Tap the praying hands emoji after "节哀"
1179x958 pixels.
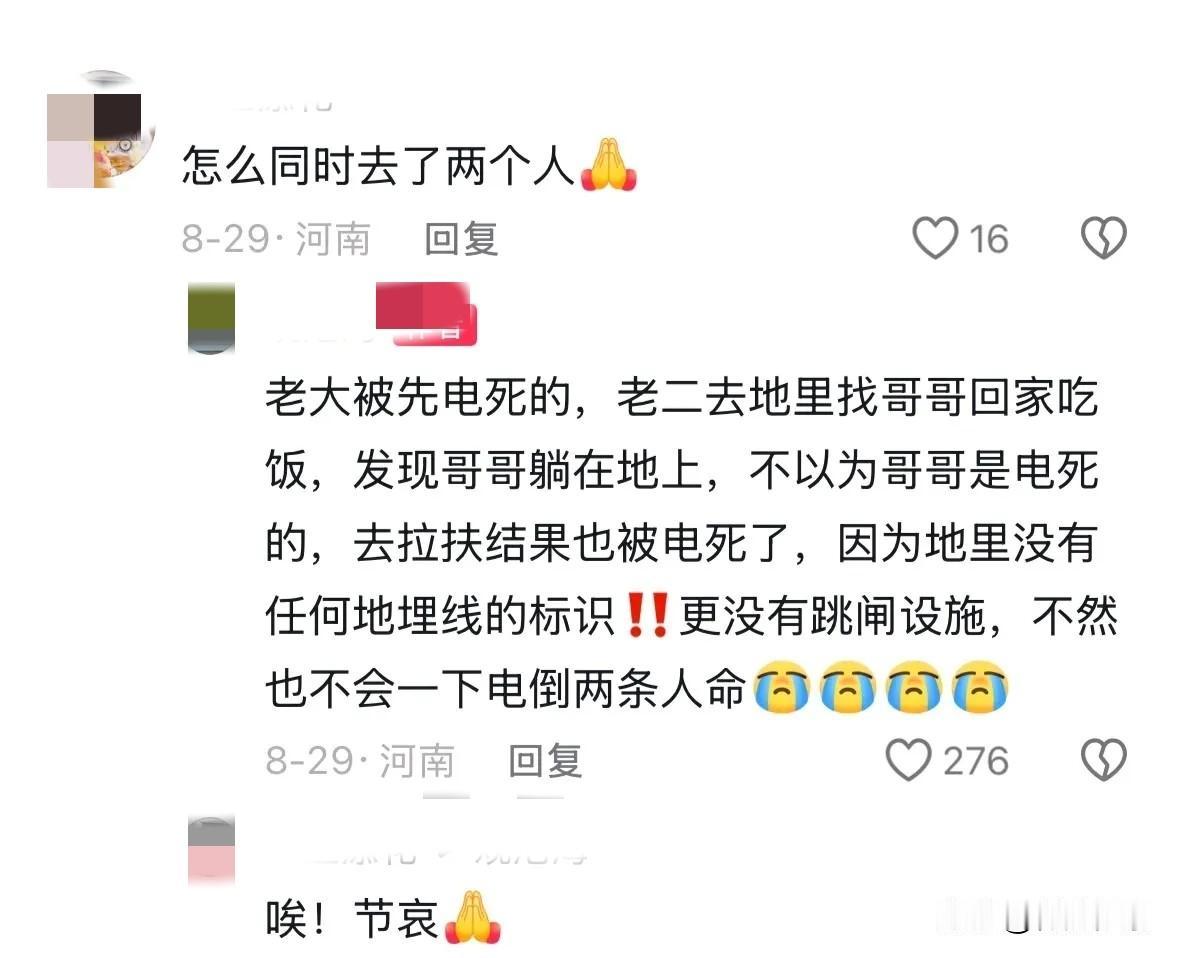(x=473, y=917)
